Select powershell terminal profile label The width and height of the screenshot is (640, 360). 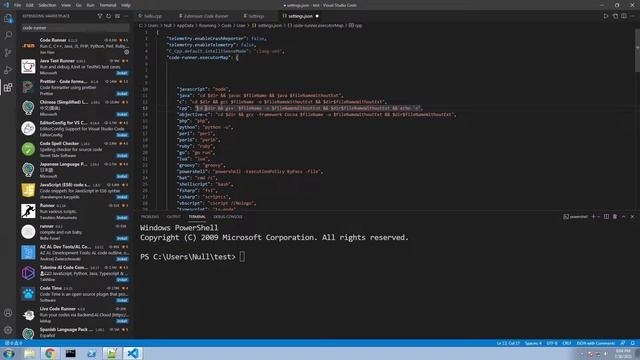[x=576, y=217]
